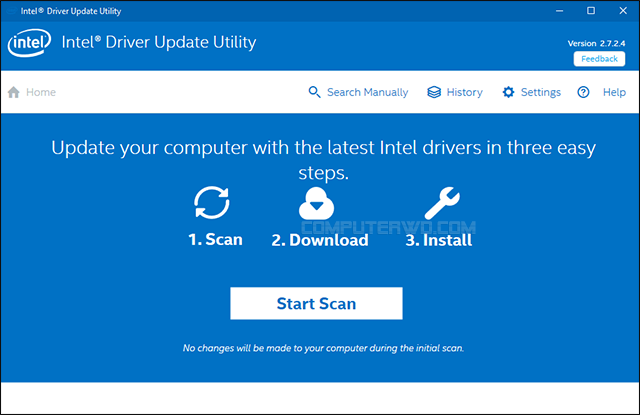Close the Intel Driver Update Utility window
The image size is (640, 415).
coord(623,11)
